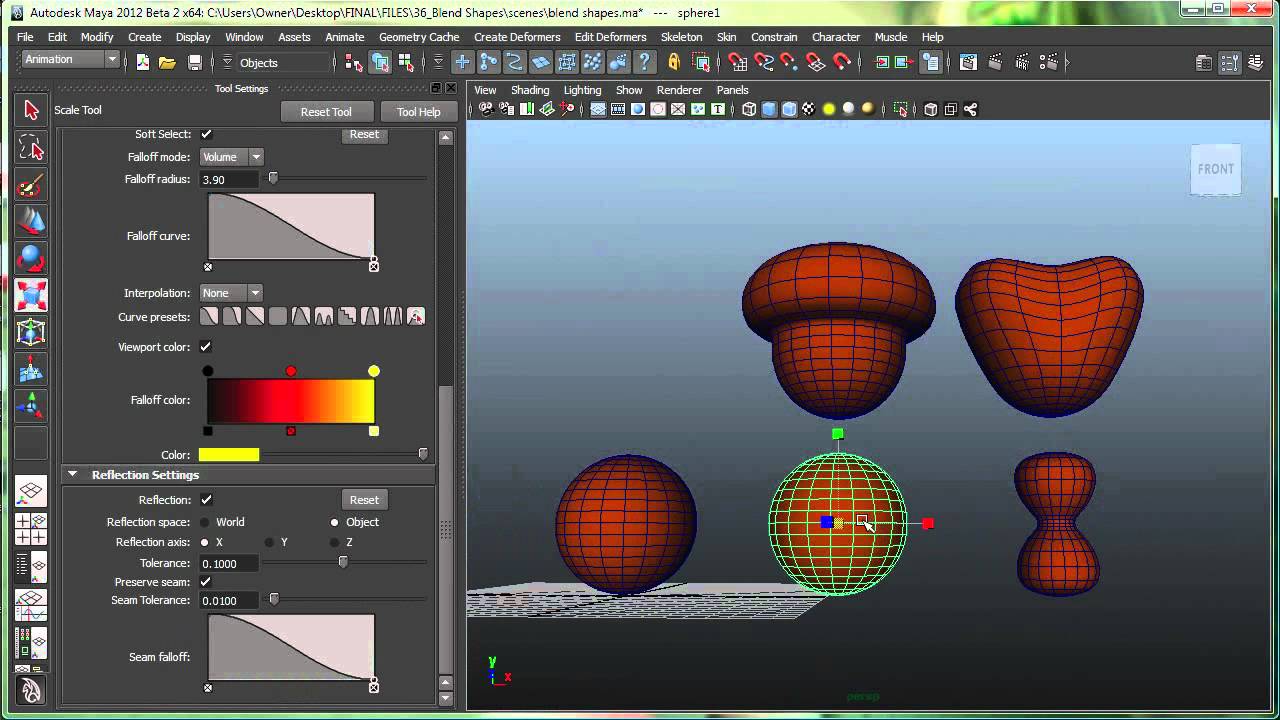Save the scene with the floppy icon
The height and width of the screenshot is (720, 1280).
click(194, 62)
